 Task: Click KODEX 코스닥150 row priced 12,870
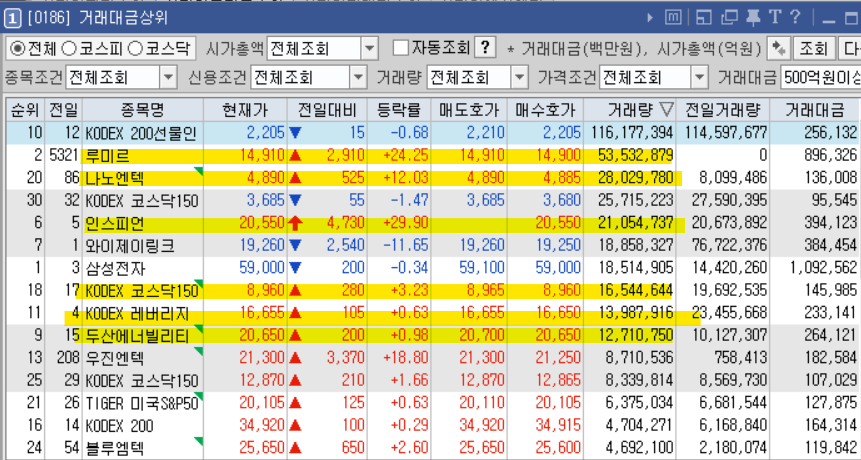[x=141, y=381]
